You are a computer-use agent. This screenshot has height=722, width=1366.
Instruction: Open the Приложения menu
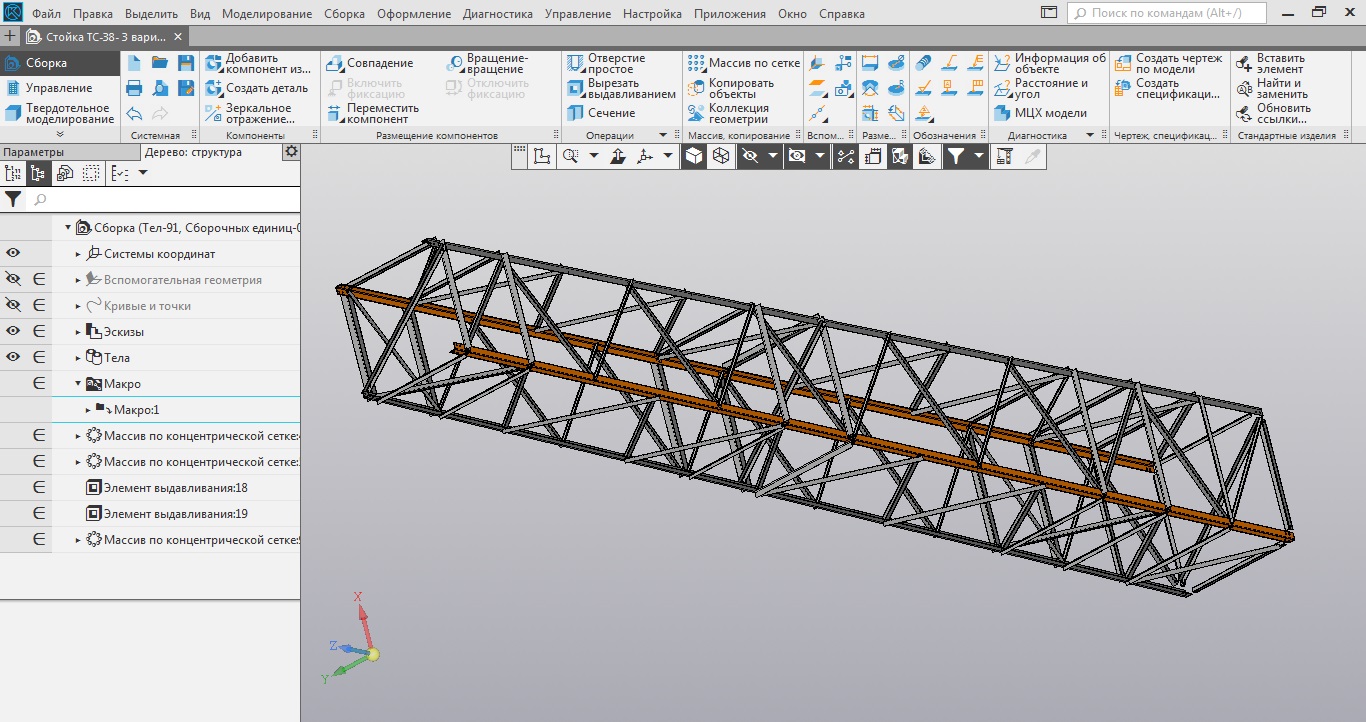pyautogui.click(x=729, y=14)
